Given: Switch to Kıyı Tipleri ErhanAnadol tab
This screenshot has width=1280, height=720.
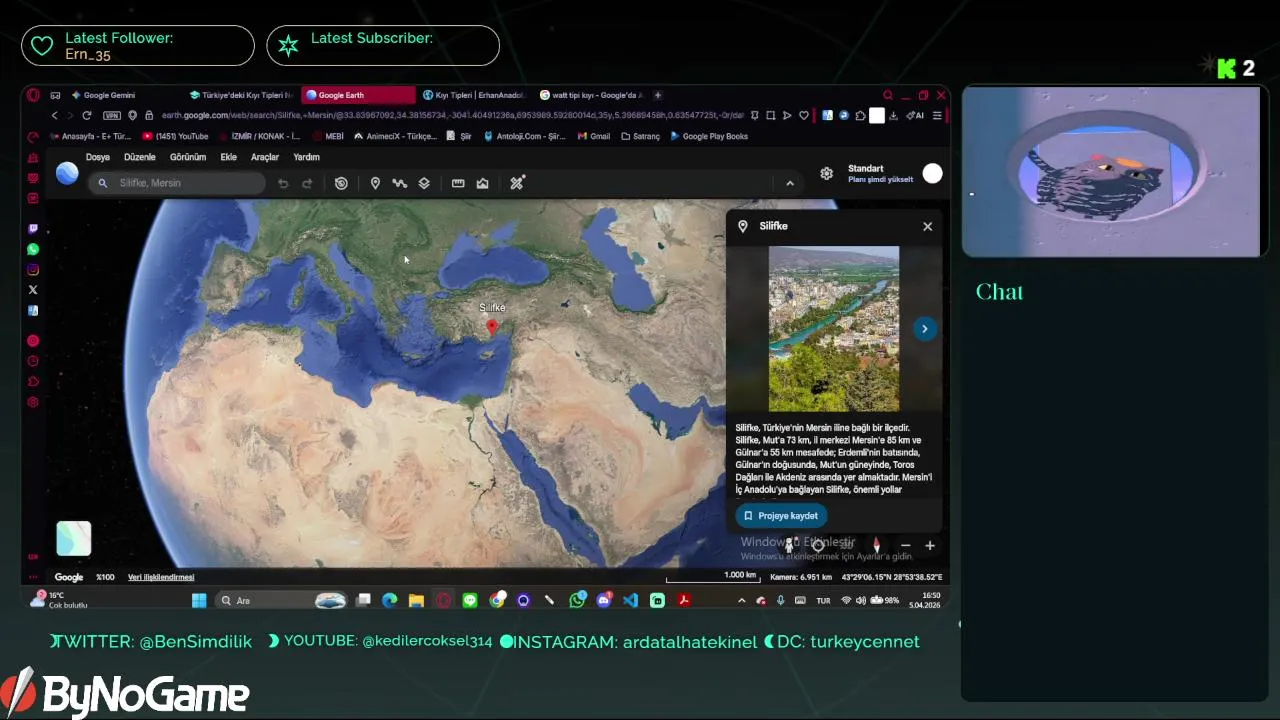Looking at the screenshot, I should click(x=475, y=95).
